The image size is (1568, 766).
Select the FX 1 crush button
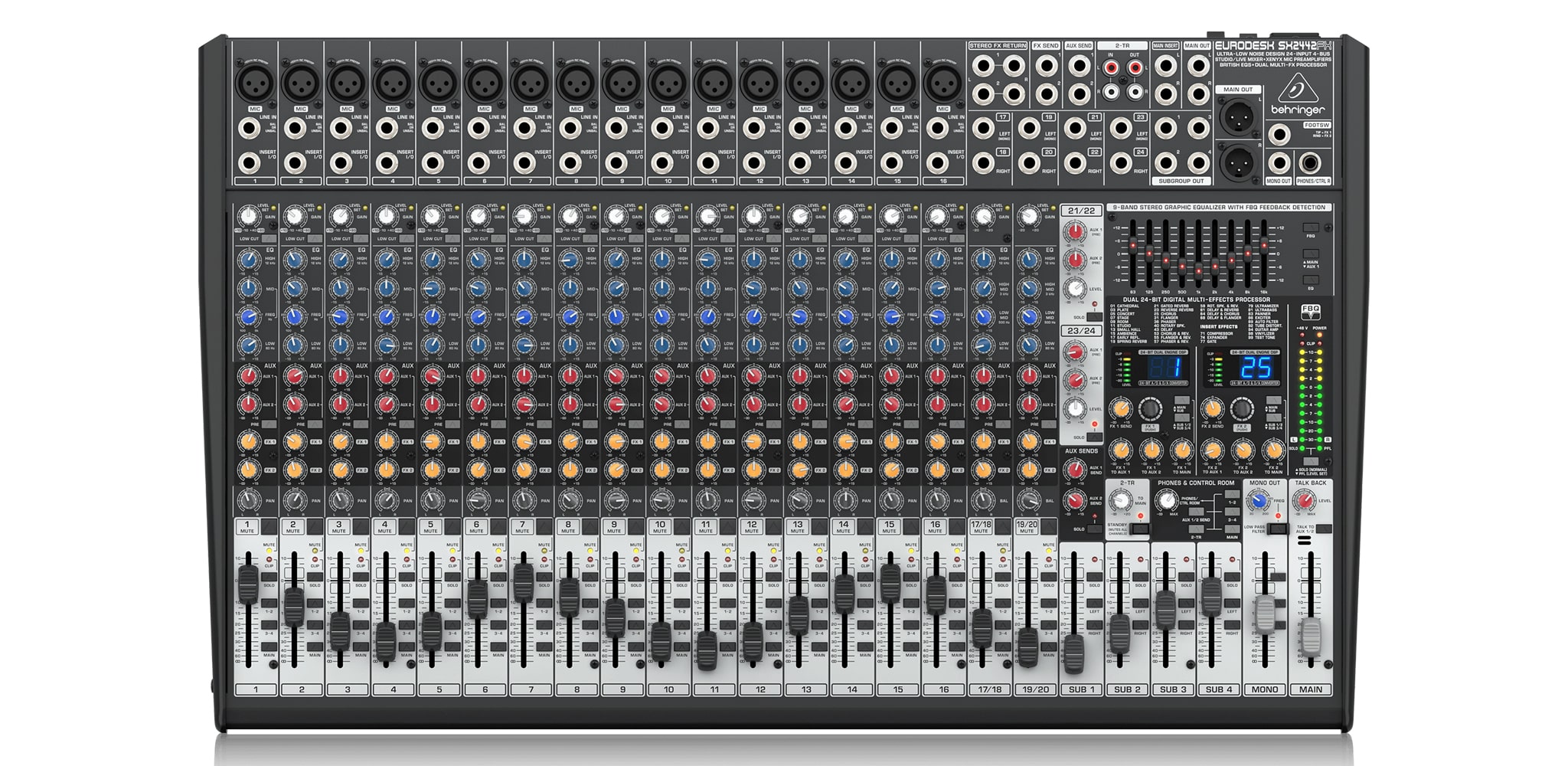coord(1150,429)
